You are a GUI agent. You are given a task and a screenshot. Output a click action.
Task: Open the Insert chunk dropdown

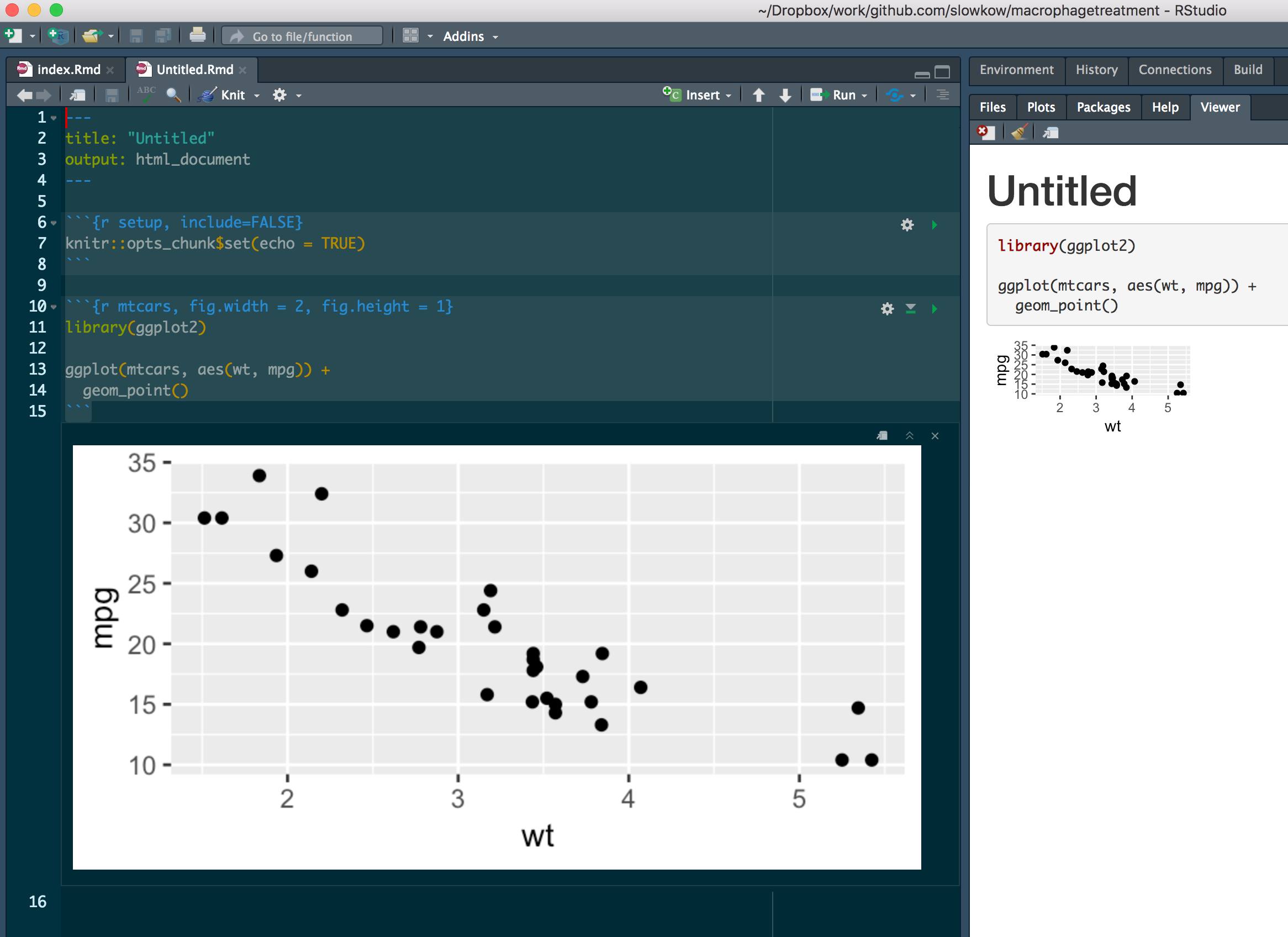point(729,95)
